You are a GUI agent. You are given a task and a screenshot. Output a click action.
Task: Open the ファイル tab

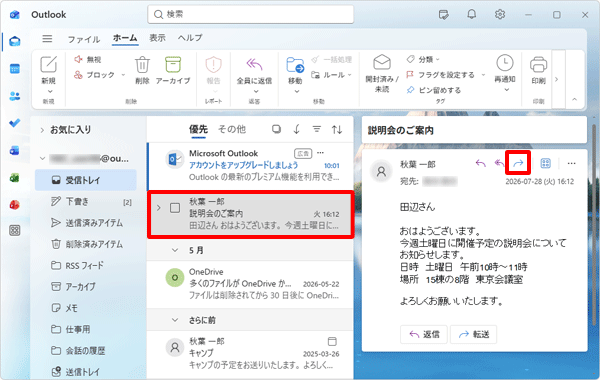click(84, 39)
